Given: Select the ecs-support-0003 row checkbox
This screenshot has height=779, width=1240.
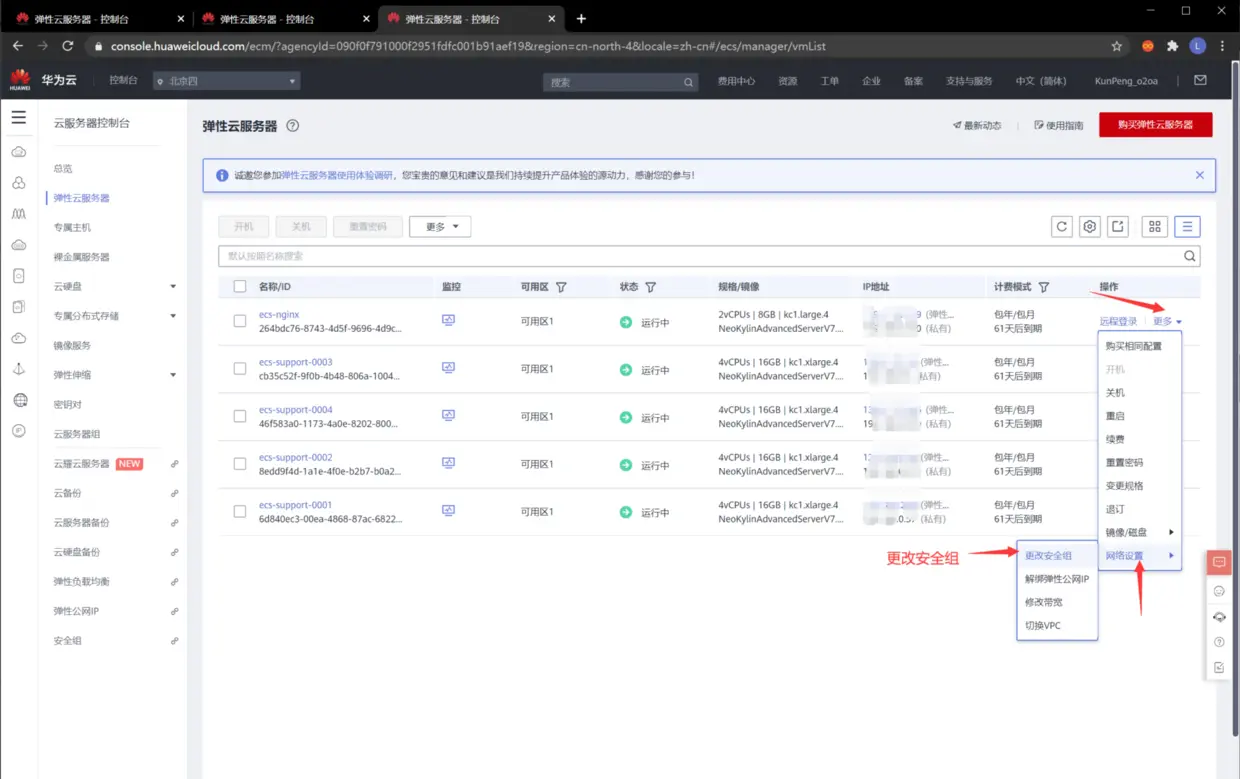Looking at the screenshot, I should (240, 369).
